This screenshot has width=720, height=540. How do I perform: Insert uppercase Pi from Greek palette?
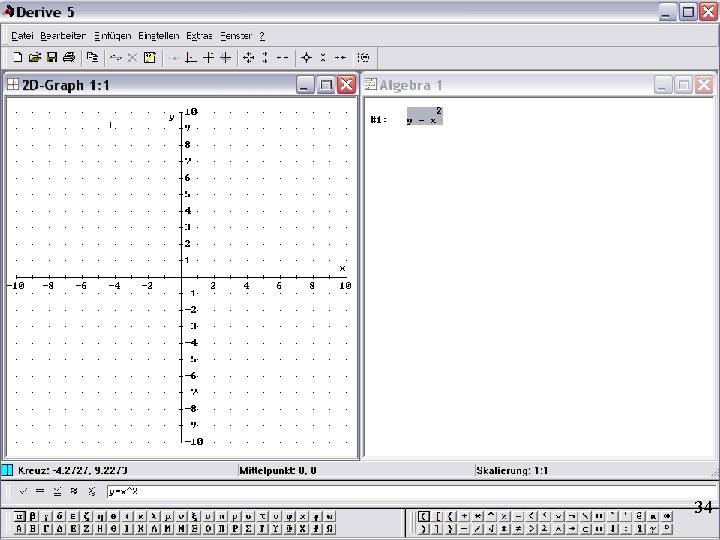221,529
